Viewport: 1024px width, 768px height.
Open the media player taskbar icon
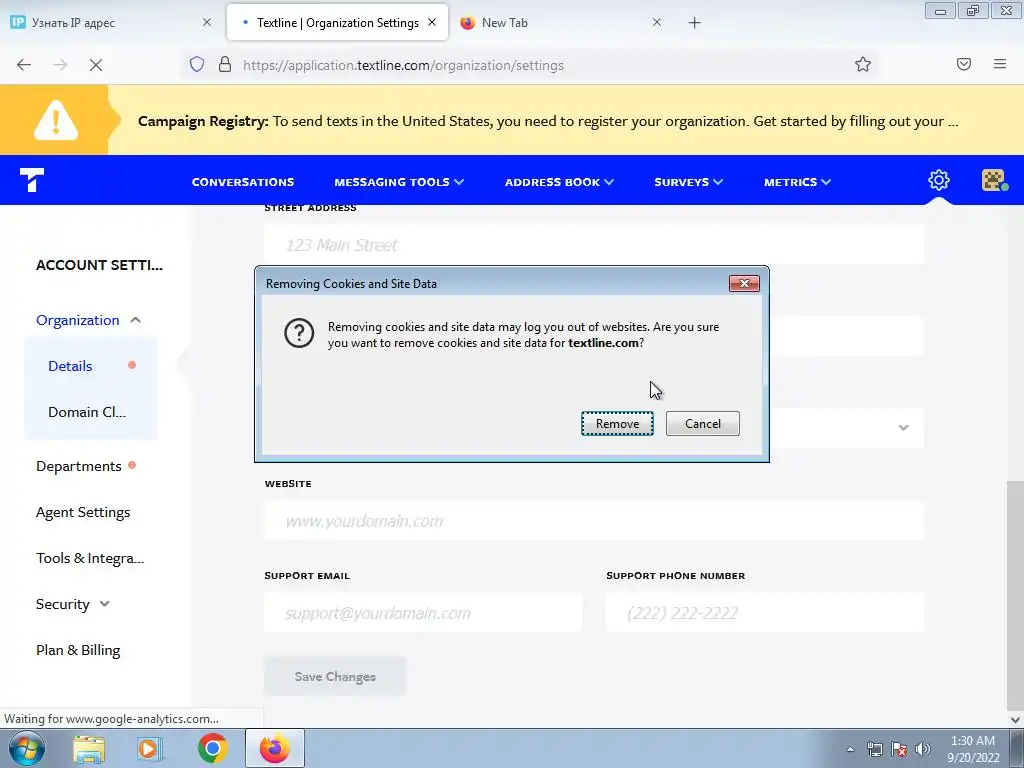point(150,749)
